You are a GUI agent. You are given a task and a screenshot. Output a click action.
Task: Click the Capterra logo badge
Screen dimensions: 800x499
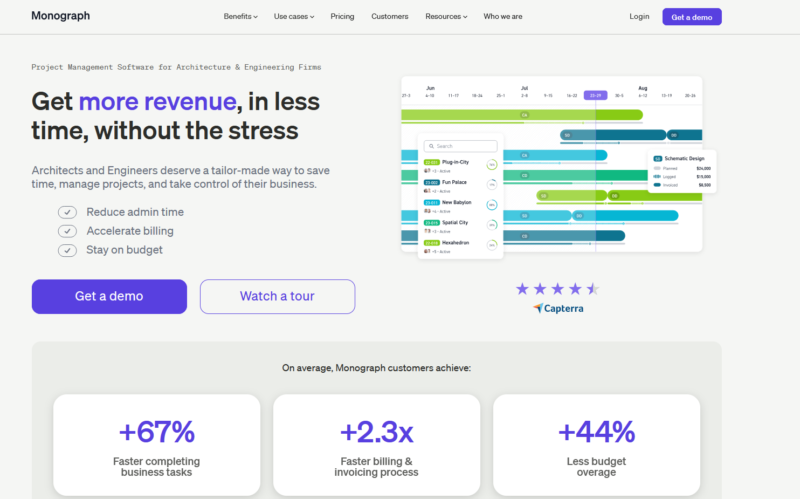pos(558,309)
